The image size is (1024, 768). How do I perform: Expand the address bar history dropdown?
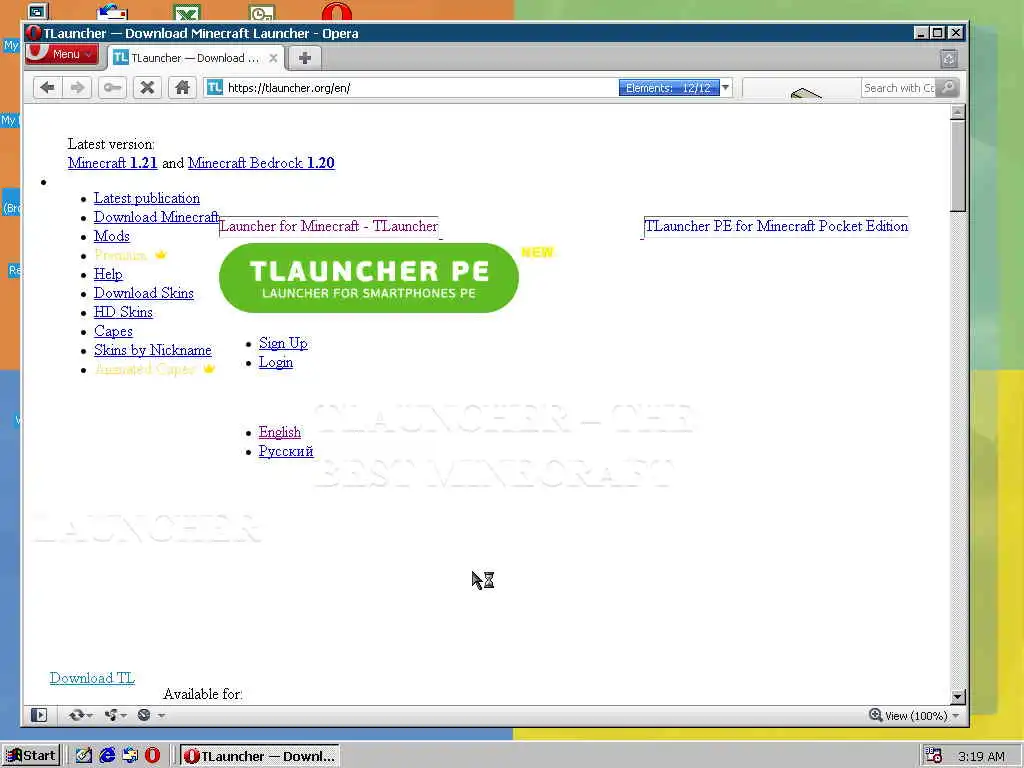click(x=726, y=88)
